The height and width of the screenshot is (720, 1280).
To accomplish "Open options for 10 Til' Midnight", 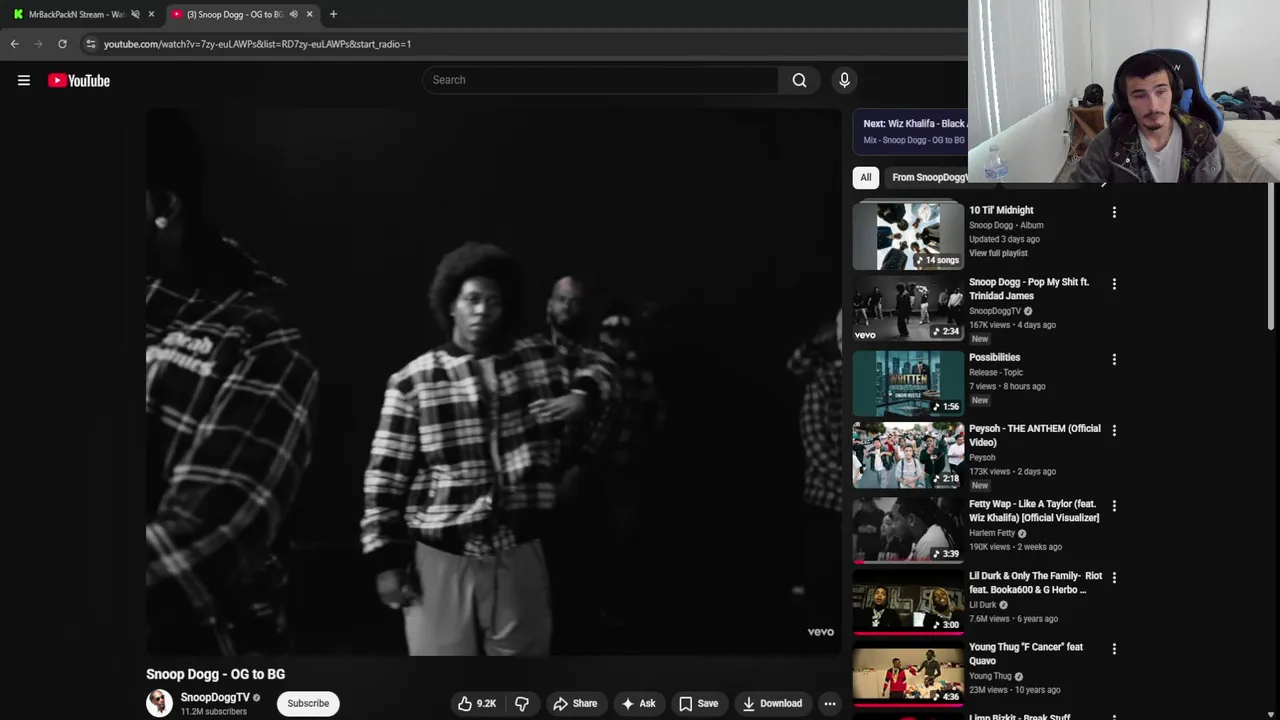I will [1114, 212].
